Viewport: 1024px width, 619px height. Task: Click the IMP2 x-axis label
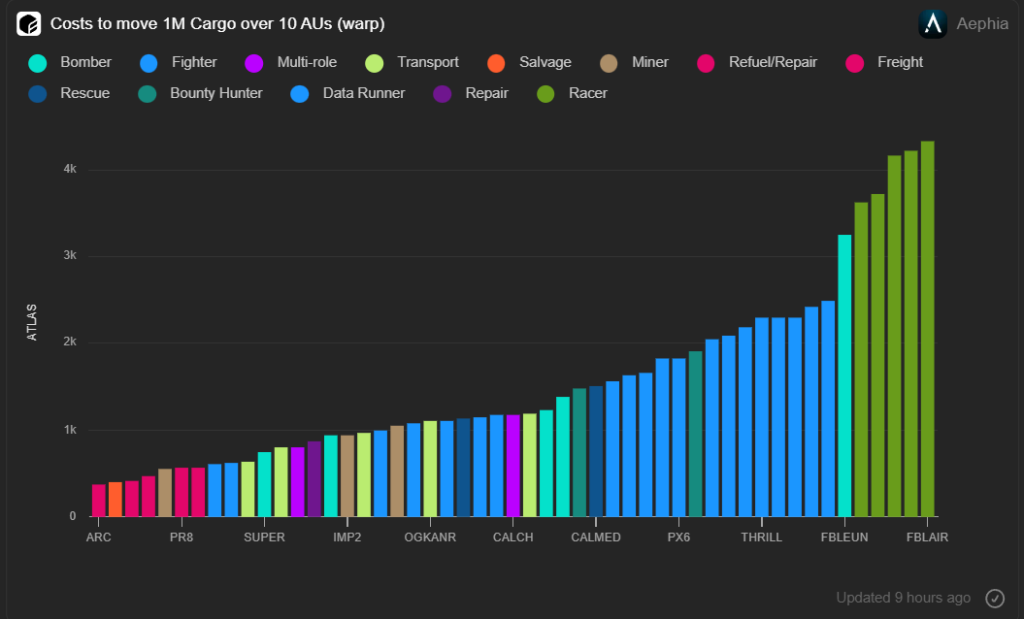click(347, 537)
